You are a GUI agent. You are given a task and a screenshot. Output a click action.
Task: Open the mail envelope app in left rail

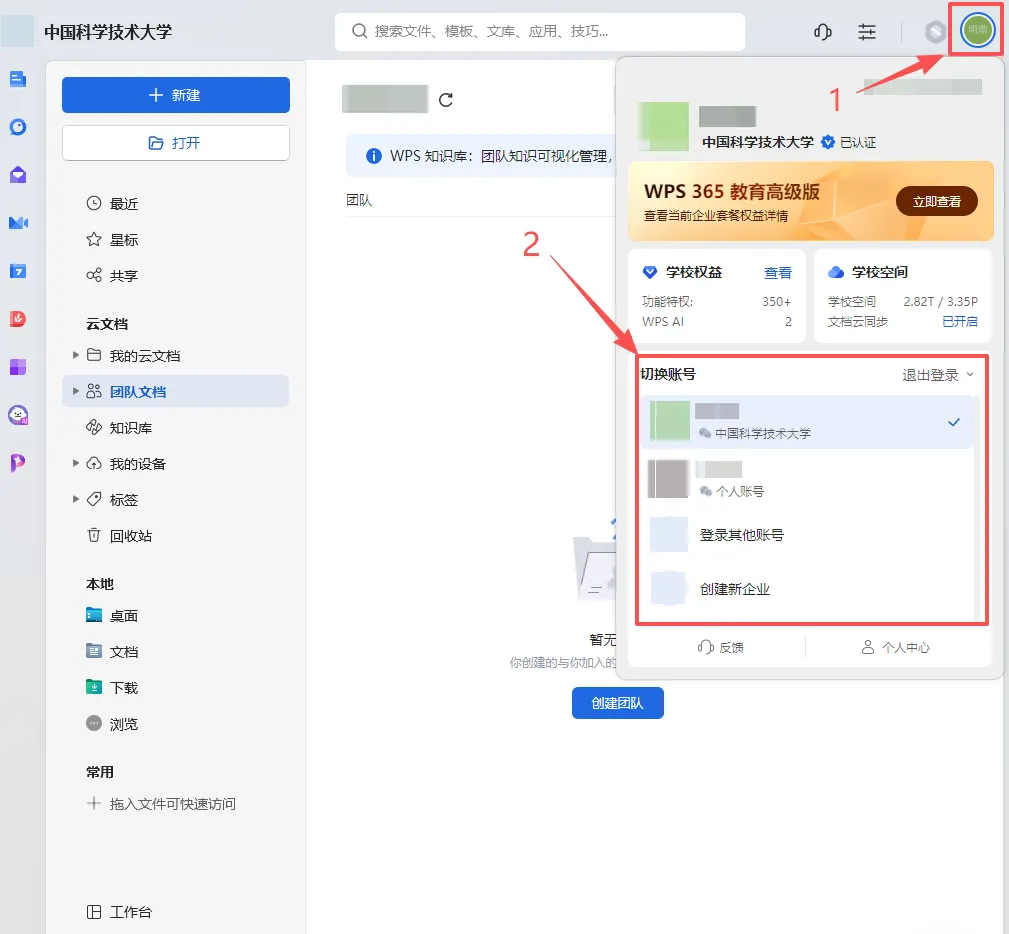click(x=18, y=174)
